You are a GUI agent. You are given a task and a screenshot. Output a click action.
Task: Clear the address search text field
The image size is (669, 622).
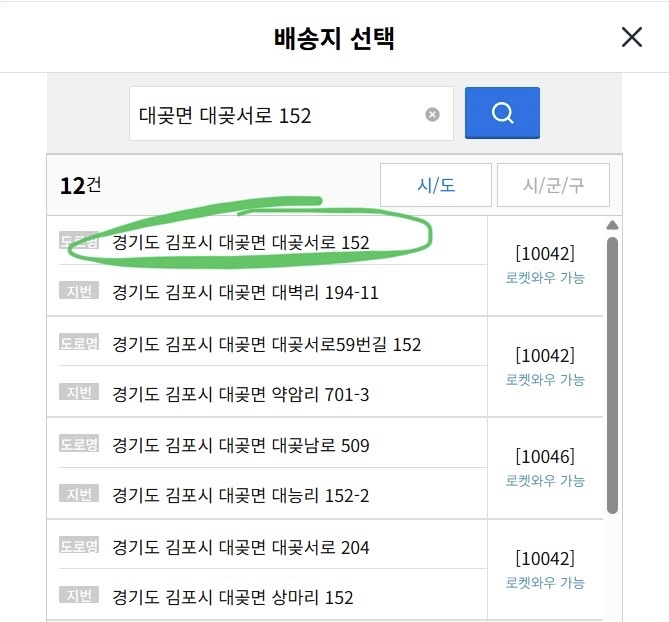432,114
